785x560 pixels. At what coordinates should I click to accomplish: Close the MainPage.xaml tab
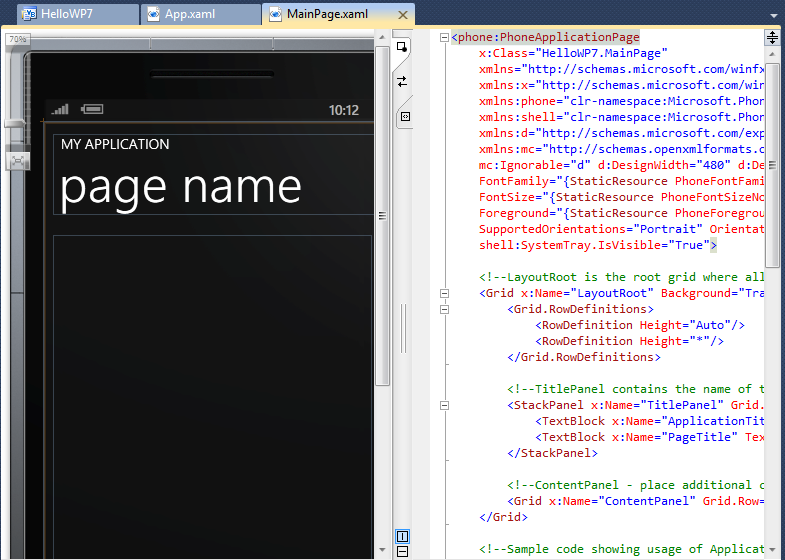coord(402,15)
